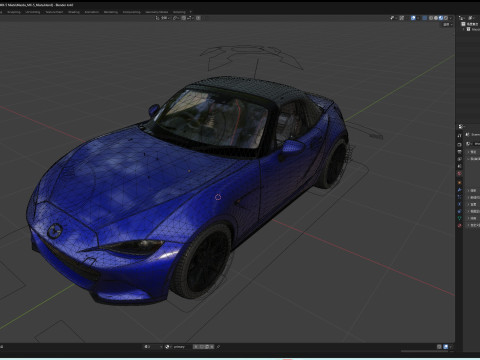The width and height of the screenshot is (480, 360).
Task: Open the Outliner display mode dropdown
Action: click(x=462, y=18)
